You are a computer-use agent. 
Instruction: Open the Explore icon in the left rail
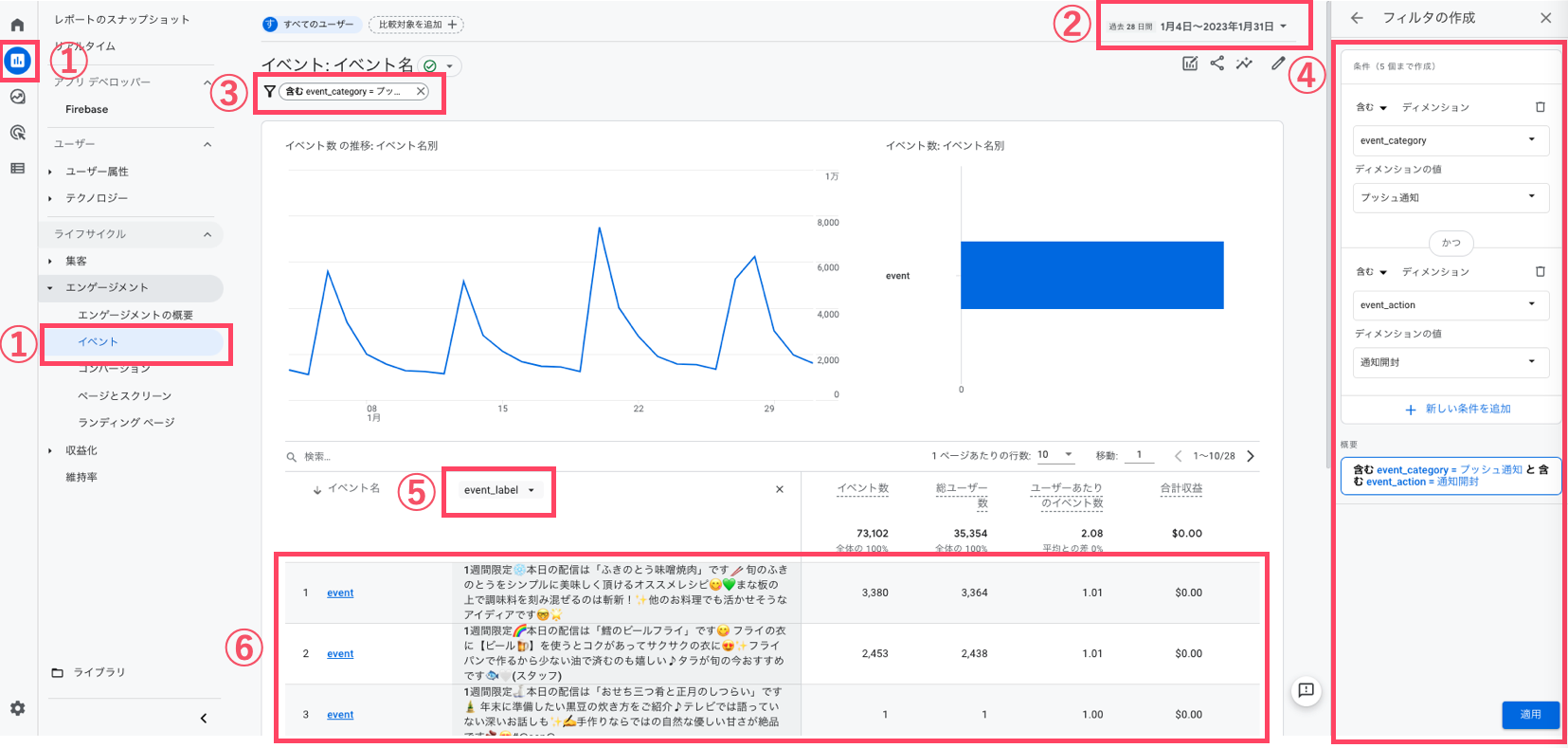tap(17, 97)
